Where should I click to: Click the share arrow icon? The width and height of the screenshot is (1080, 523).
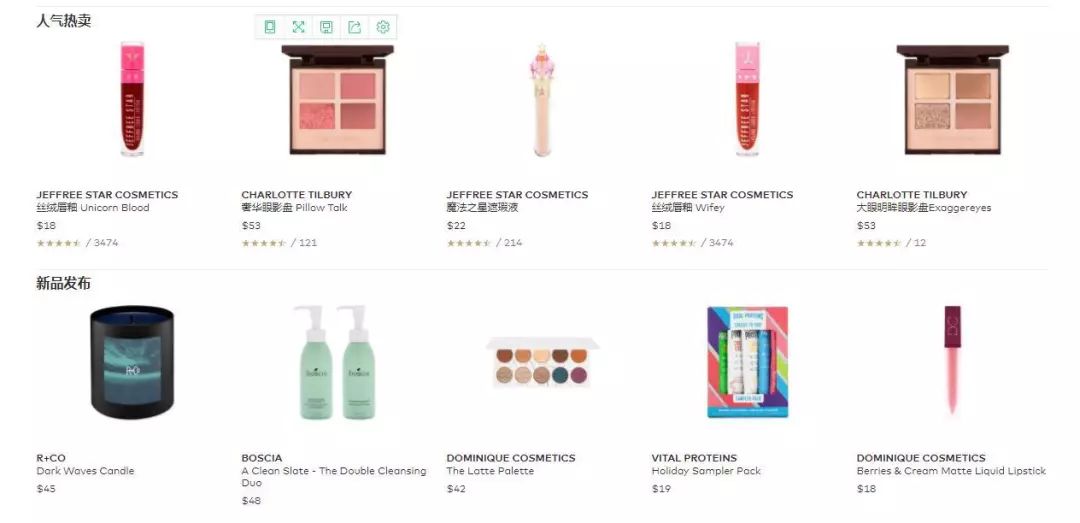click(x=355, y=27)
